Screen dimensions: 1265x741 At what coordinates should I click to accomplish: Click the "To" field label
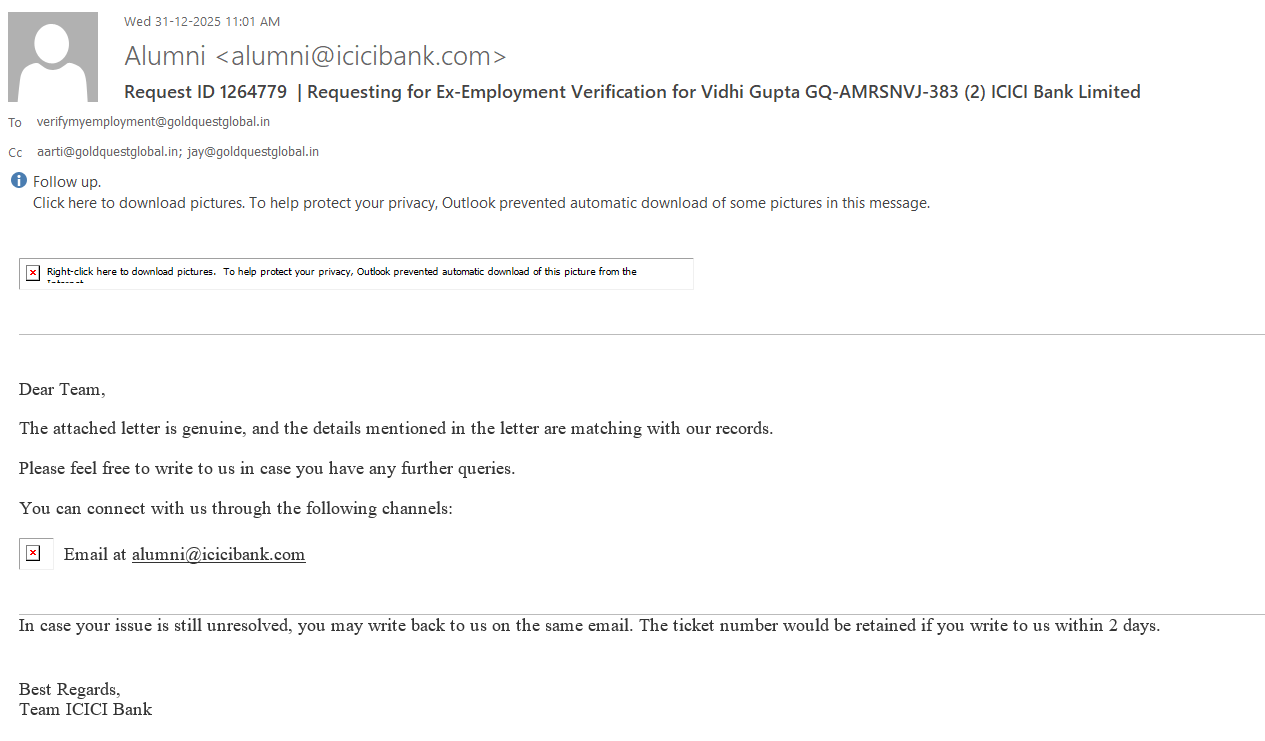[15, 123]
